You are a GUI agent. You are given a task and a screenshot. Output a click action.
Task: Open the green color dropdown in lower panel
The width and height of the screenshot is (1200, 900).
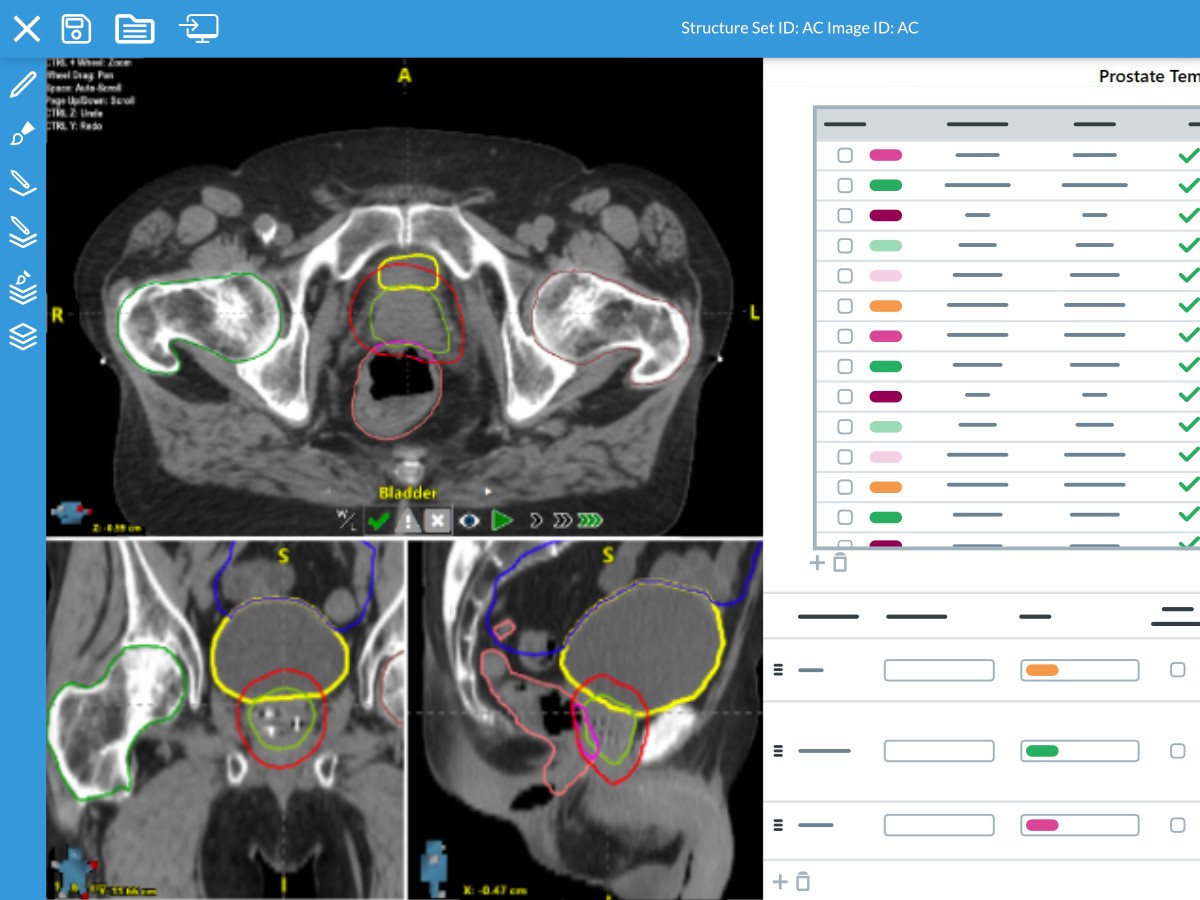point(1079,751)
